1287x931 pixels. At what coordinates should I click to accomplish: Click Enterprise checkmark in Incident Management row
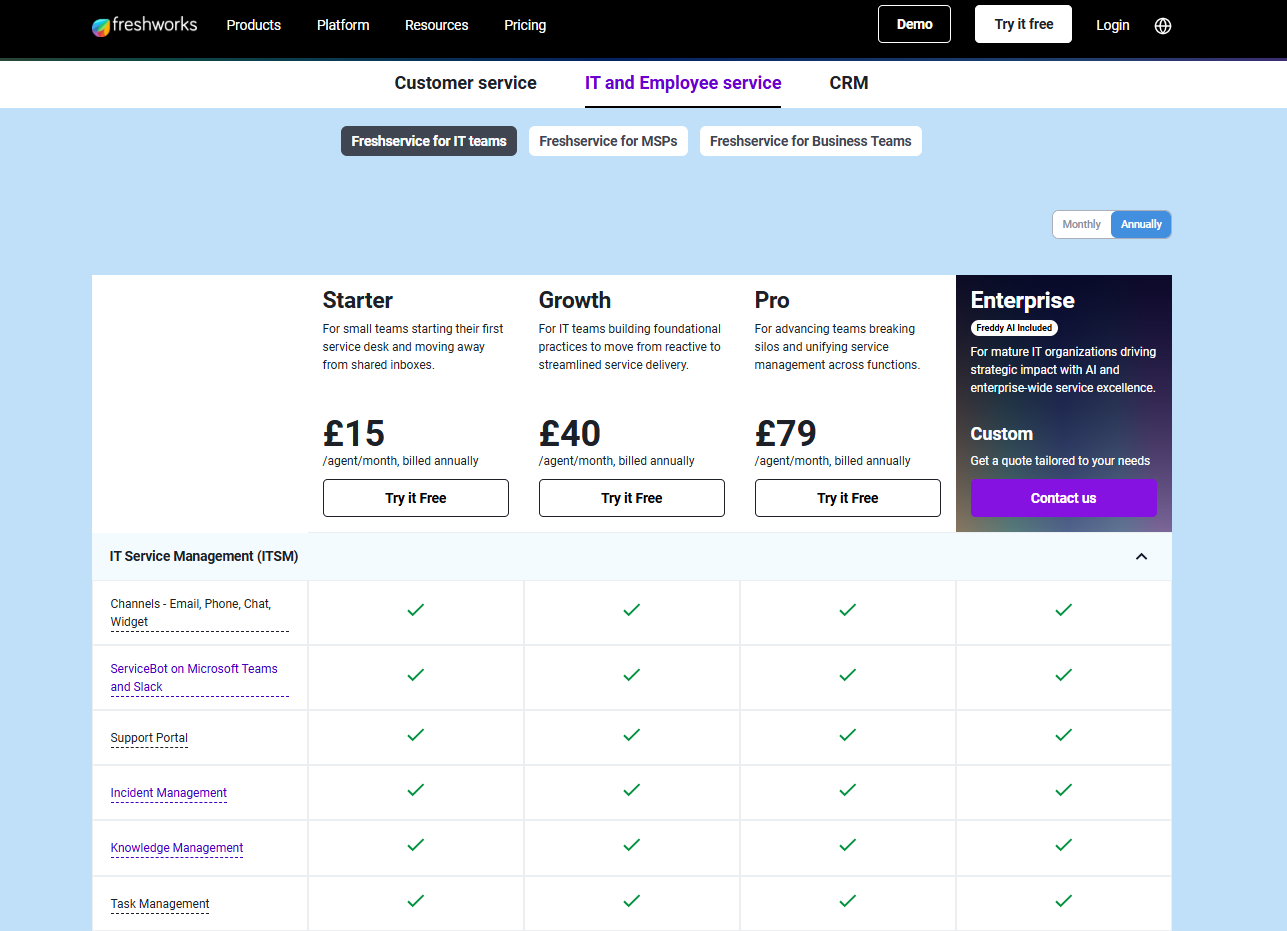(1063, 790)
